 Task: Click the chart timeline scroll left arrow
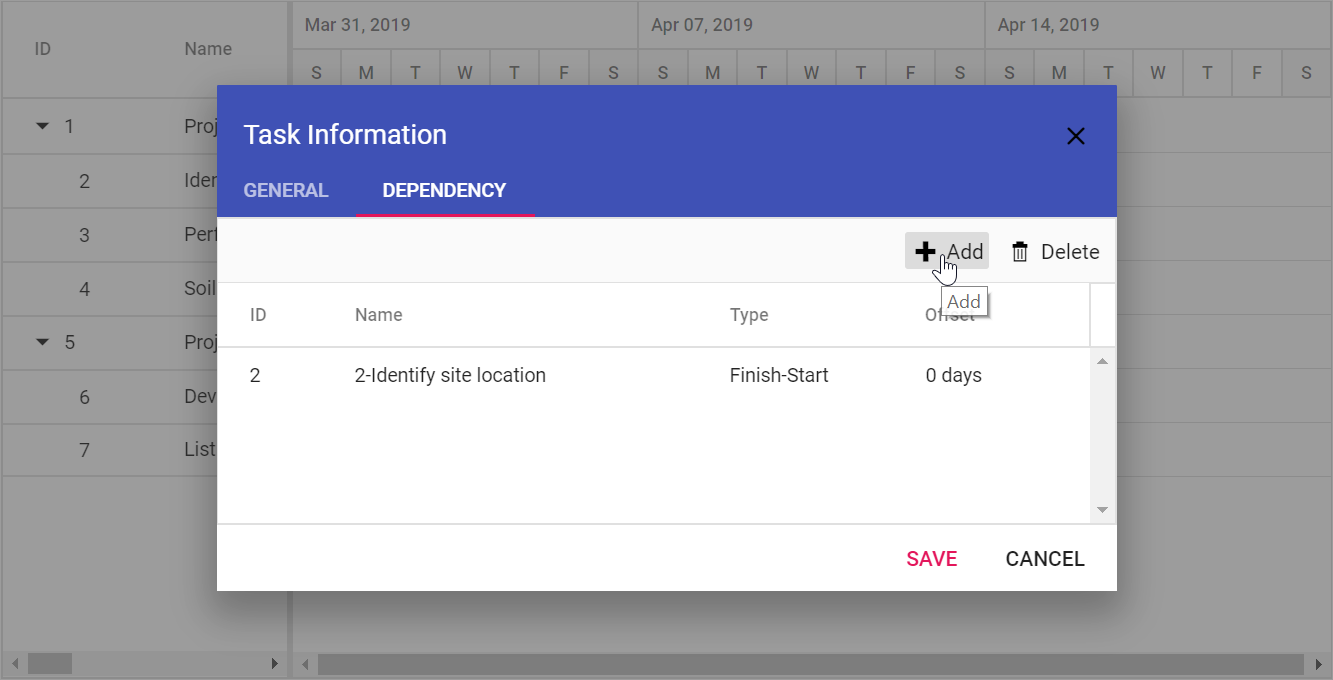coord(306,664)
